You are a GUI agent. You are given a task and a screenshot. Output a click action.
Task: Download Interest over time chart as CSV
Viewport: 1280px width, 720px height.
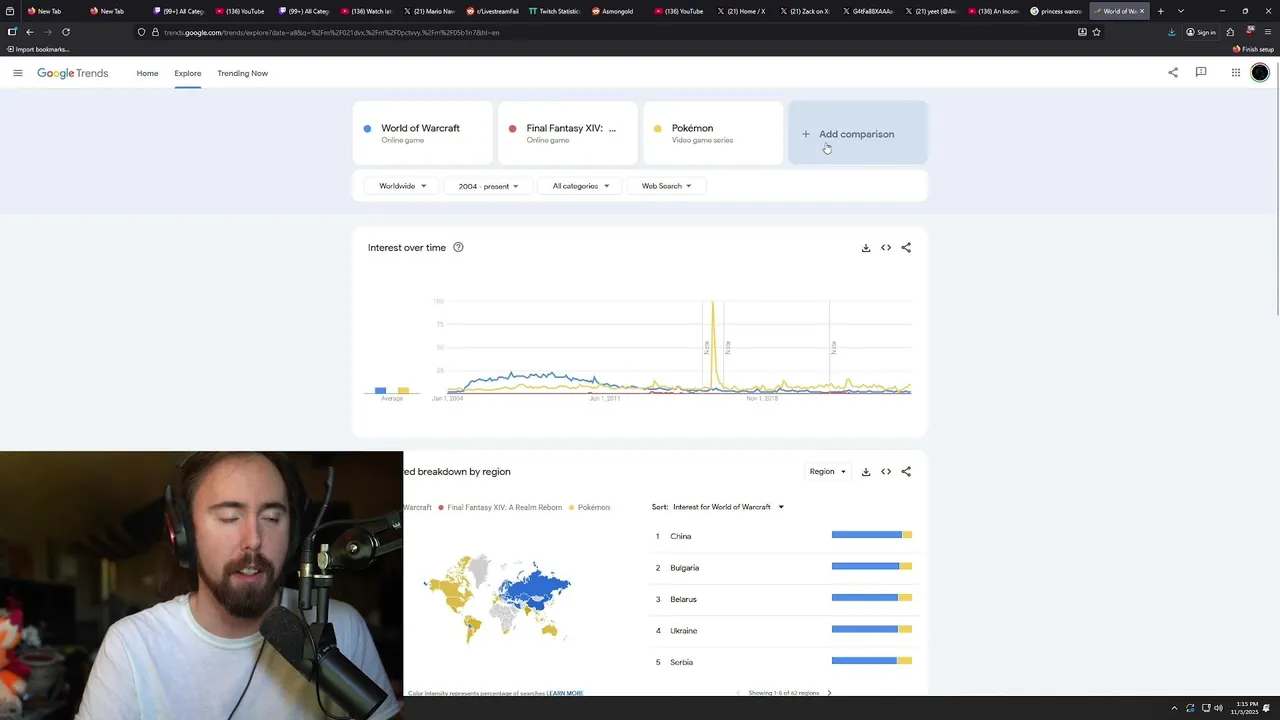tap(866, 248)
